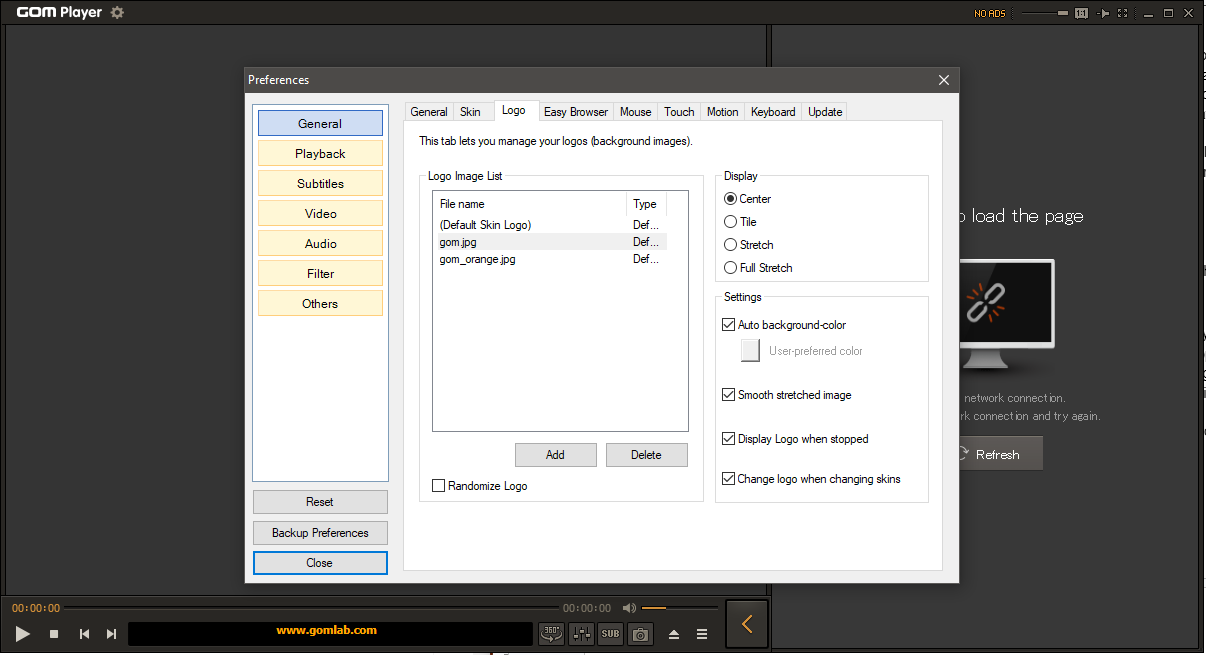Toggle the pin always-on-top icon
Viewport: 1206px width, 655px height.
(x=1103, y=13)
